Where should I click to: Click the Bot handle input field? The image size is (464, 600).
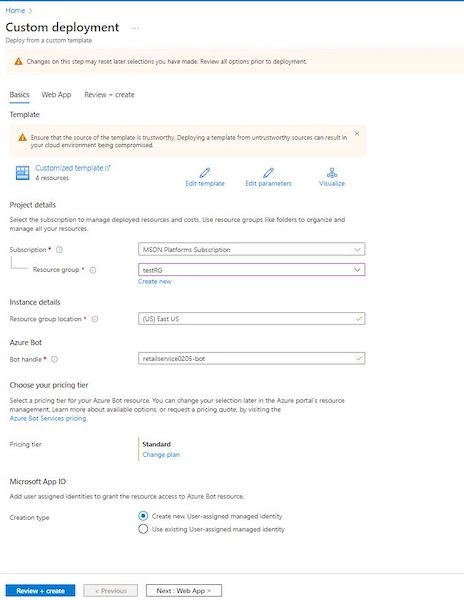click(251, 359)
